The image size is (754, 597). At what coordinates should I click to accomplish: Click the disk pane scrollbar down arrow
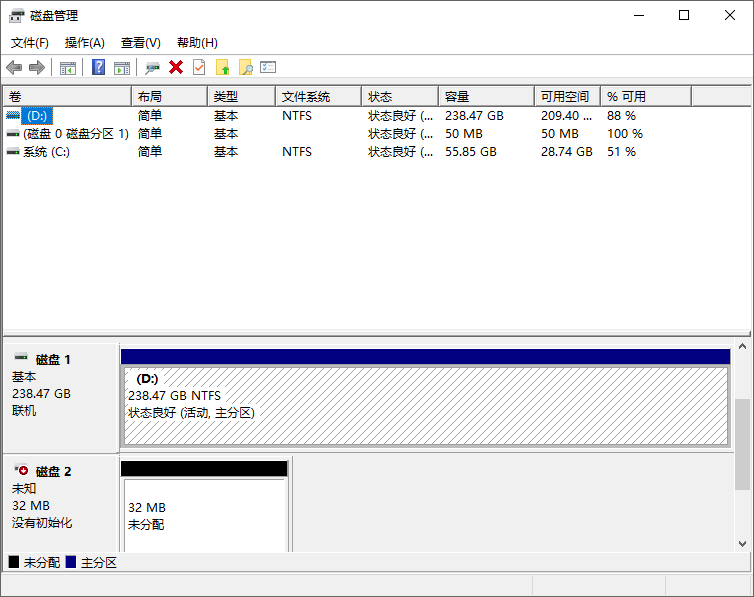click(x=742, y=544)
